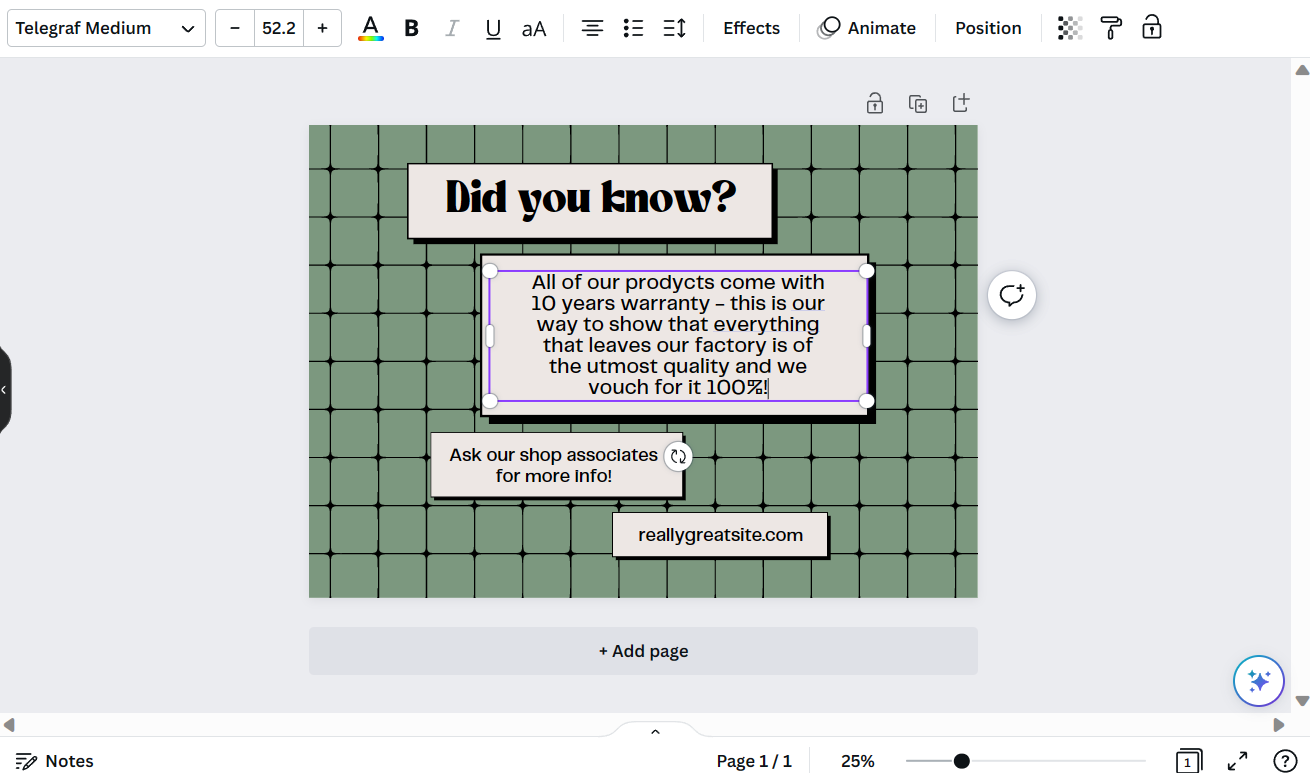Add a comment to the design

pyautogui.click(x=1012, y=296)
